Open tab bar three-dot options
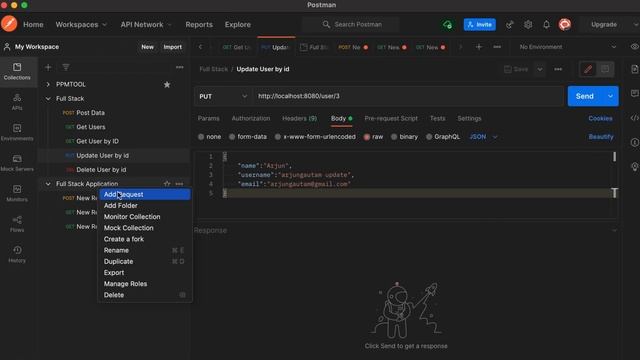Screen dimensions: 640x360 pyautogui.click(x=497, y=47)
